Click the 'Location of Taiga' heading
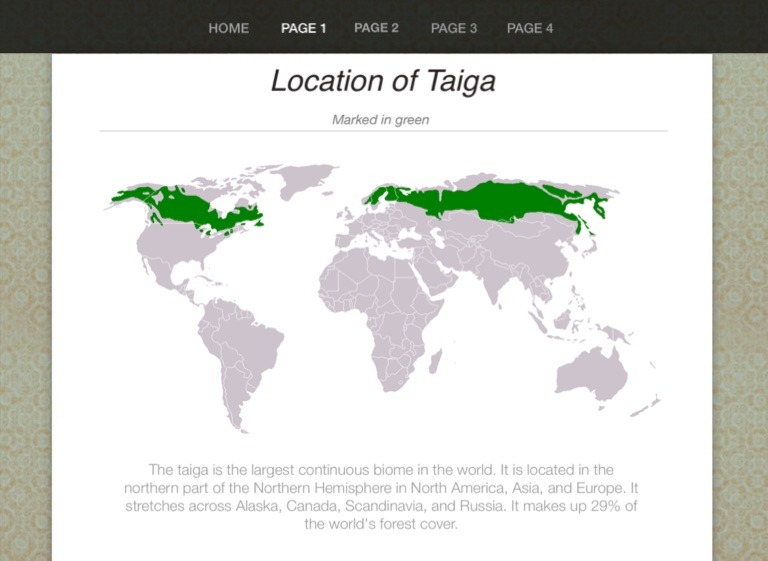The image size is (768, 561). tap(383, 81)
